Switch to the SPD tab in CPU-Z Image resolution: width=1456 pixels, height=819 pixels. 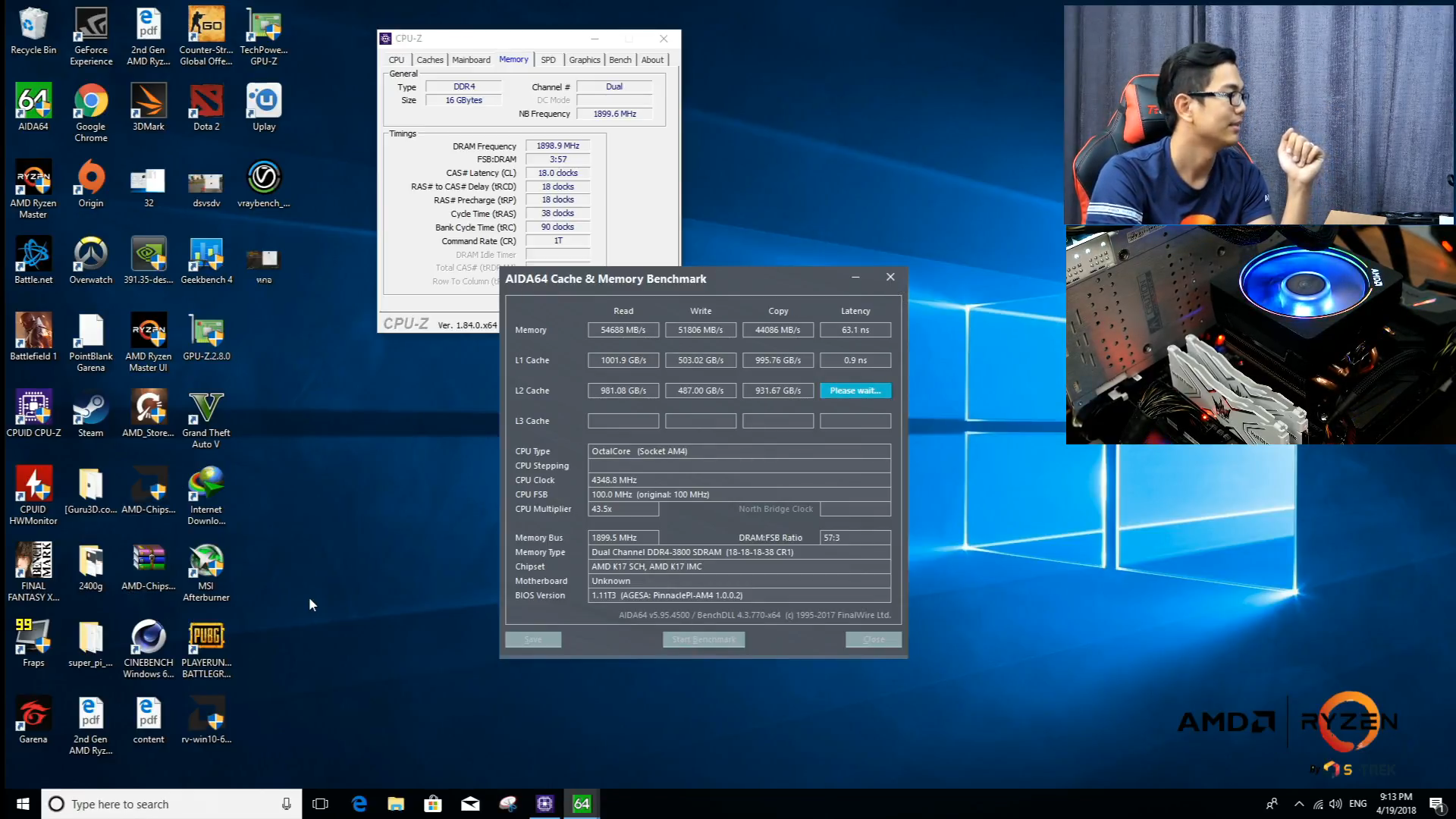tap(548, 60)
